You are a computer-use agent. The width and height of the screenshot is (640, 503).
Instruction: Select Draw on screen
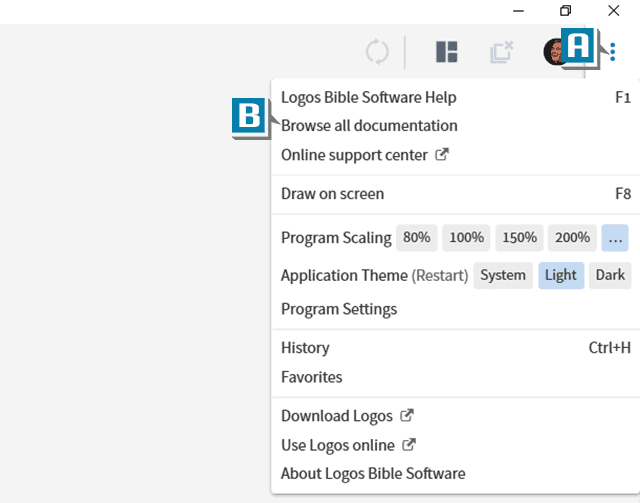[456, 194]
